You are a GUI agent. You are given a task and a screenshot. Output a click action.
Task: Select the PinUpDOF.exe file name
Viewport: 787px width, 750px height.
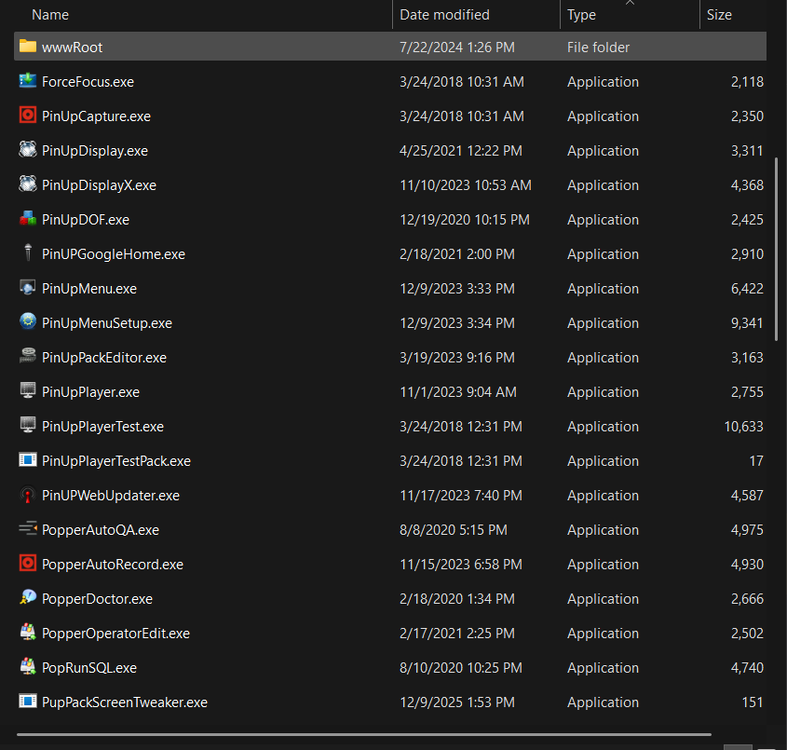click(86, 219)
